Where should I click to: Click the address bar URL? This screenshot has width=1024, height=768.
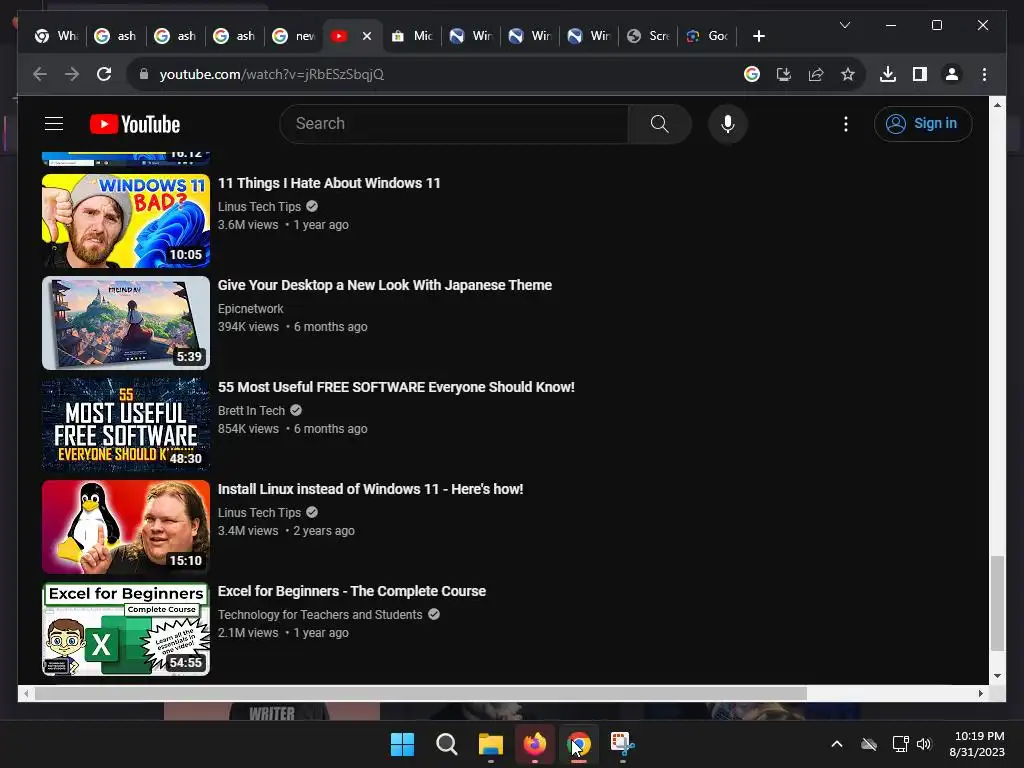coord(271,74)
